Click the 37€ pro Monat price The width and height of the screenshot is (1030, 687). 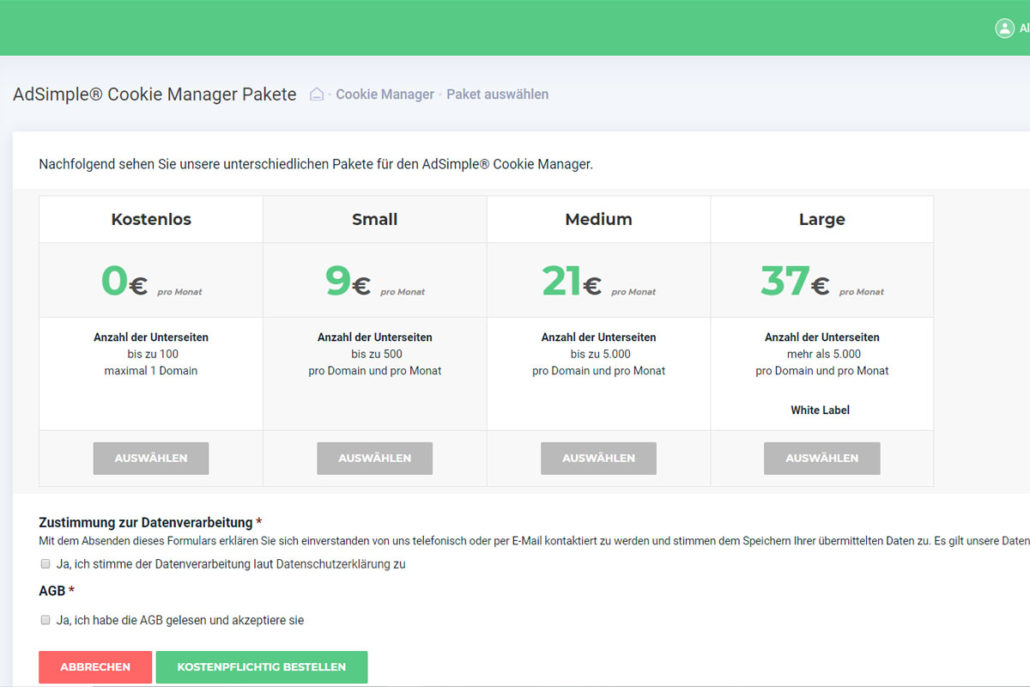(x=821, y=282)
